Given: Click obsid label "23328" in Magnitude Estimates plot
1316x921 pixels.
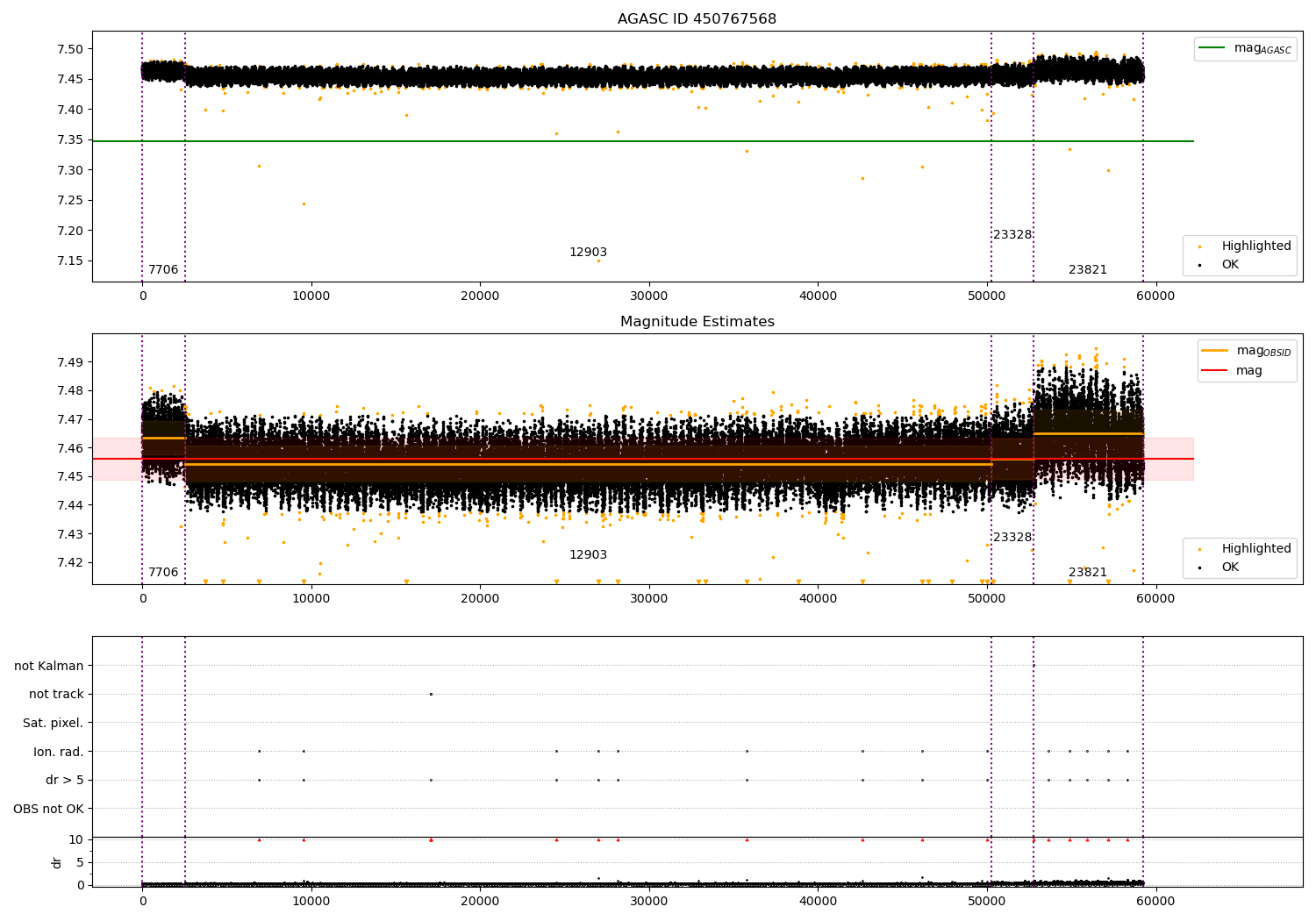Looking at the screenshot, I should point(1012,538).
